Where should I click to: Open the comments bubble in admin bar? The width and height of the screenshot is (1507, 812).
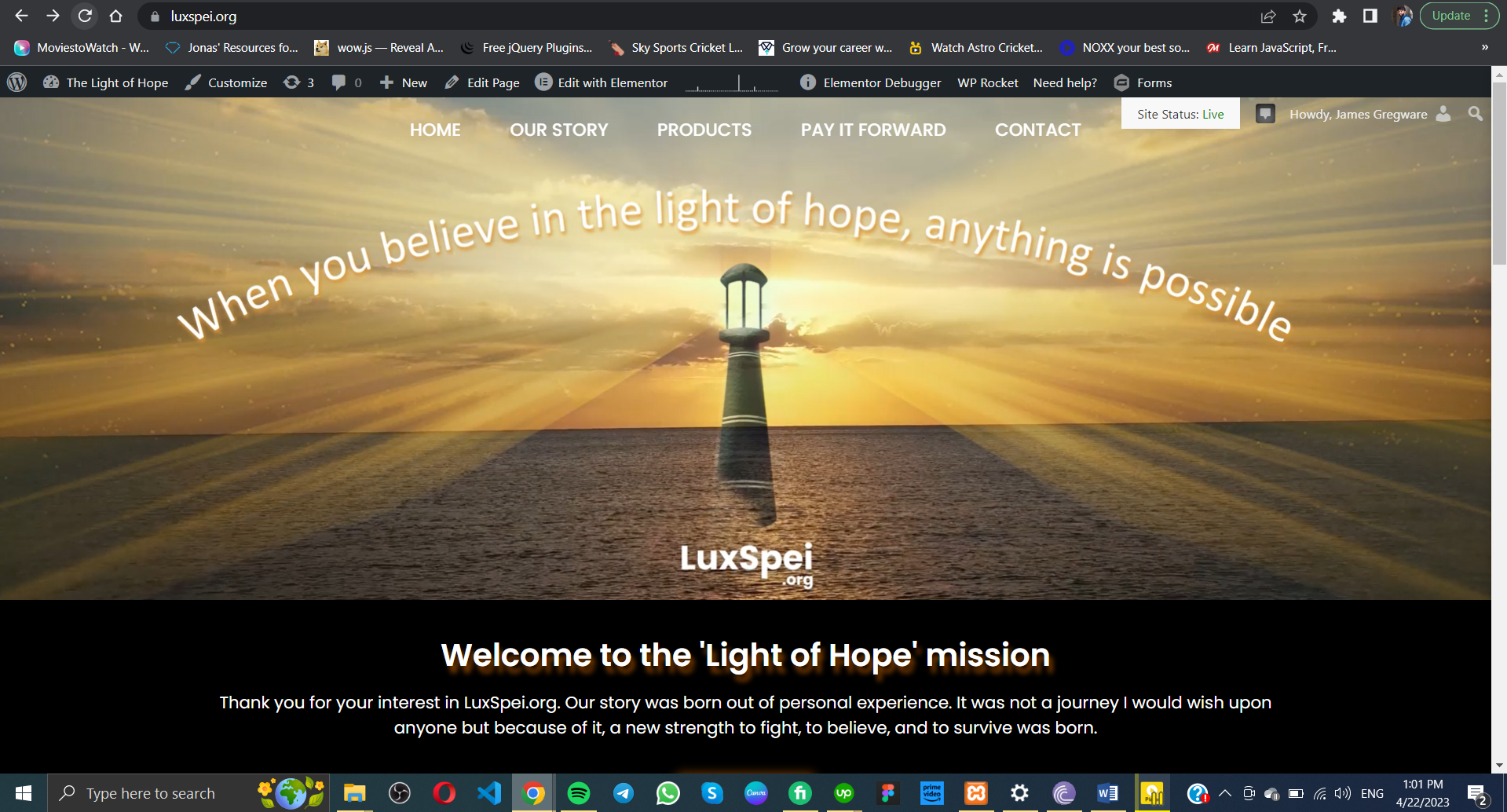point(346,82)
